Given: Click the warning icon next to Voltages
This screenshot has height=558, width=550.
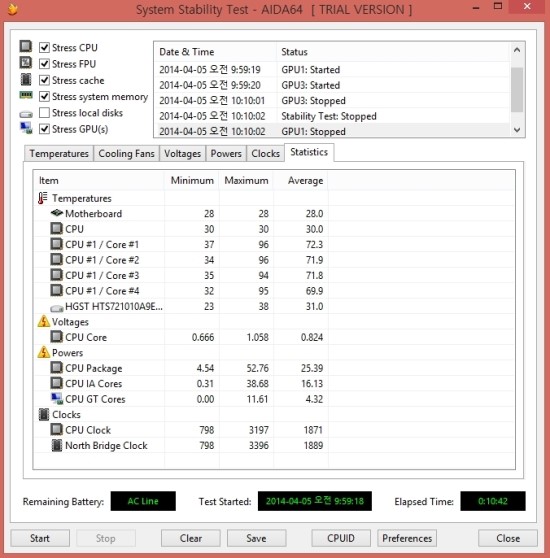Looking at the screenshot, I should point(43,321).
